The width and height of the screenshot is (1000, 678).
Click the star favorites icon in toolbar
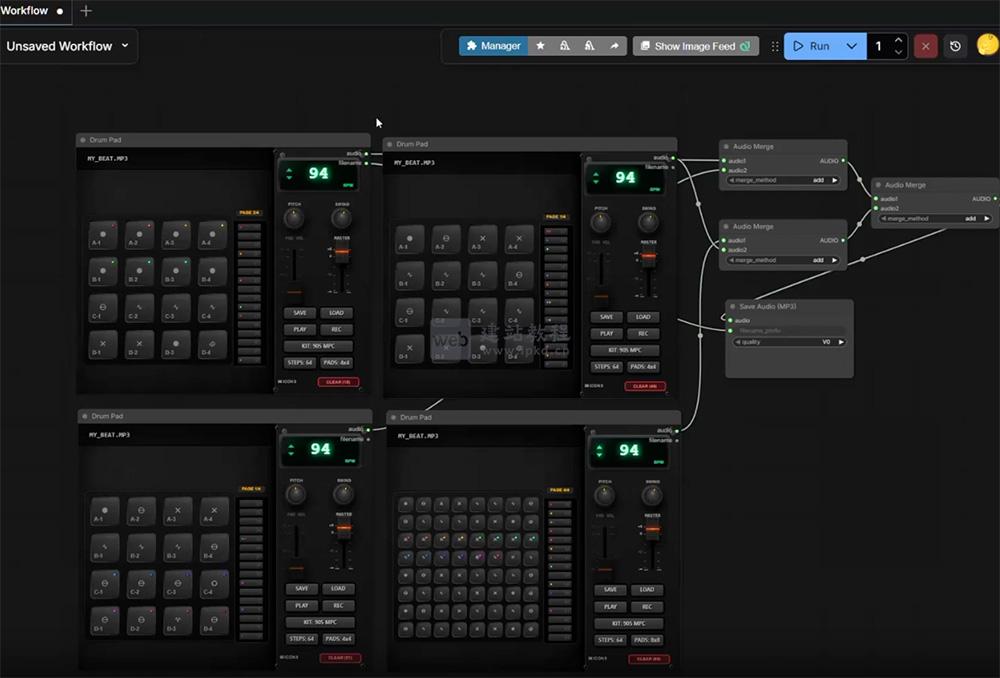click(x=540, y=46)
